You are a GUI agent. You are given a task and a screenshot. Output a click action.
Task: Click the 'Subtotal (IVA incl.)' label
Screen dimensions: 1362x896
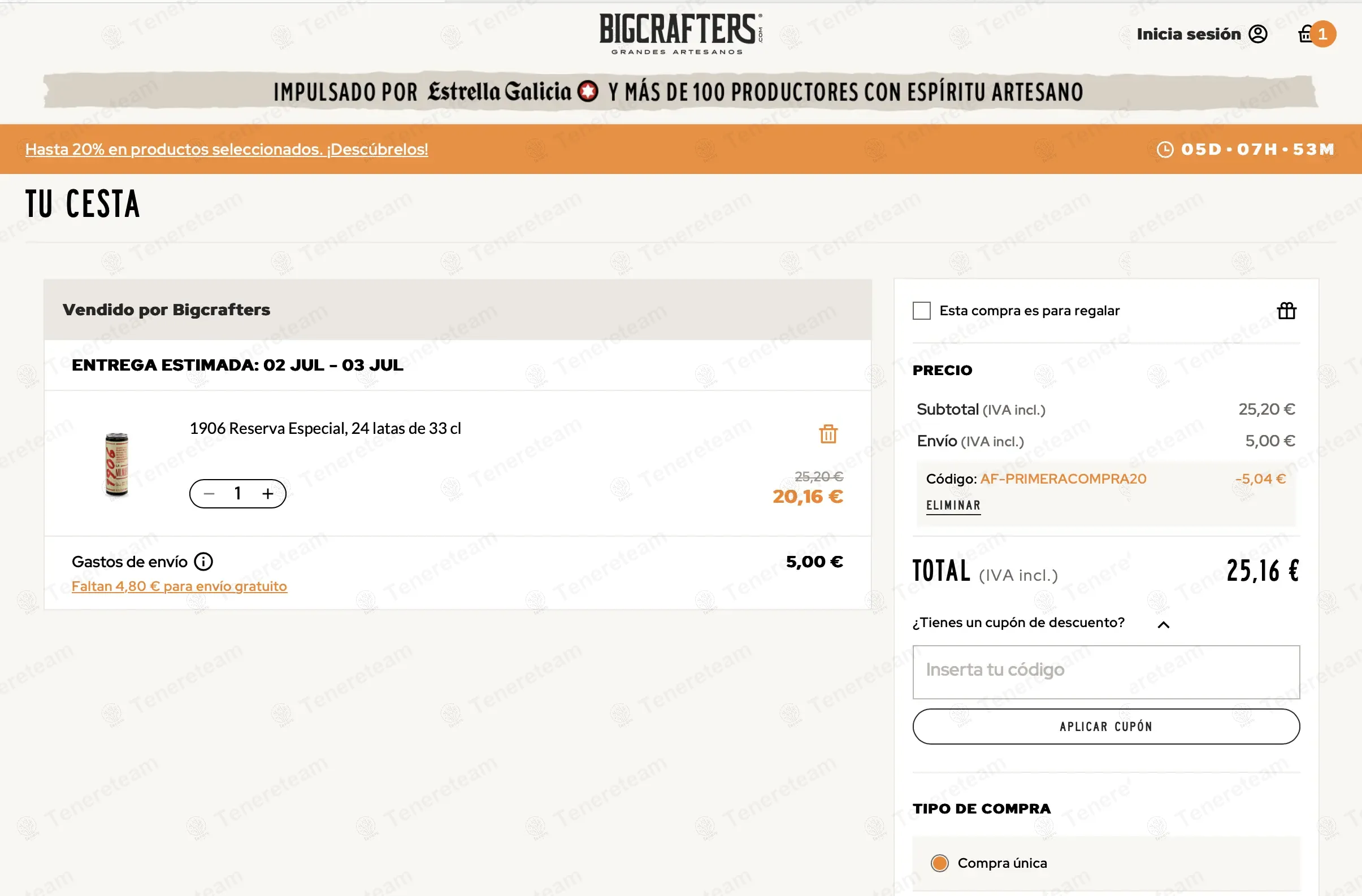pyautogui.click(x=981, y=410)
